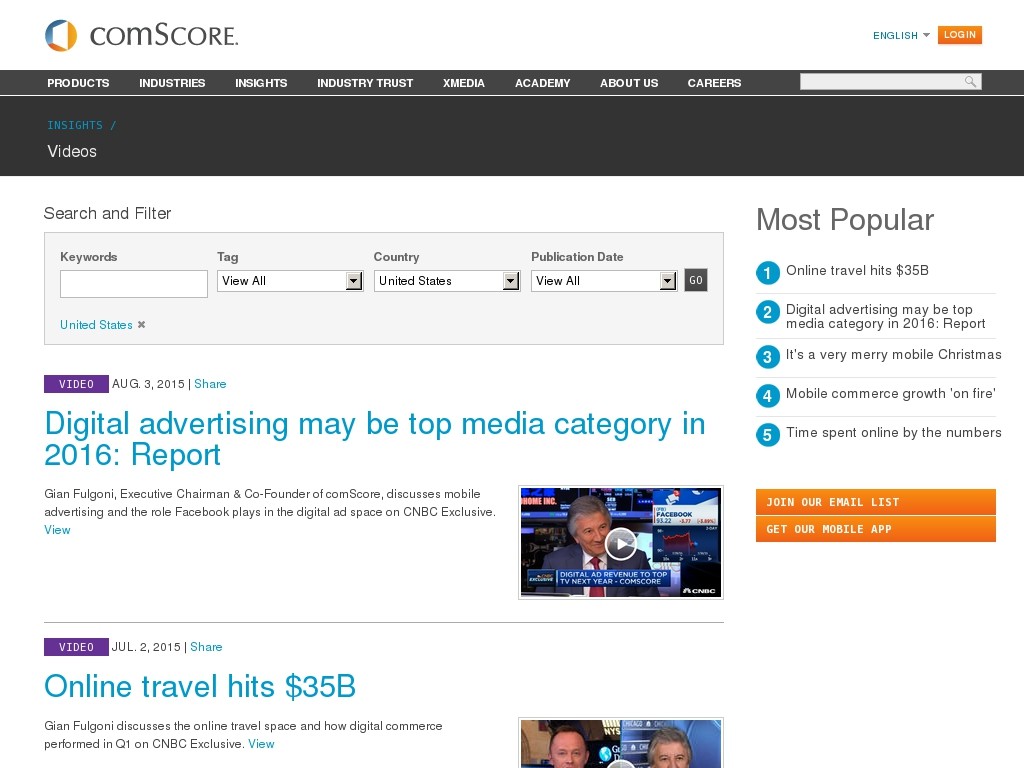Open the Industries menu
1024x768 pixels.
point(172,83)
